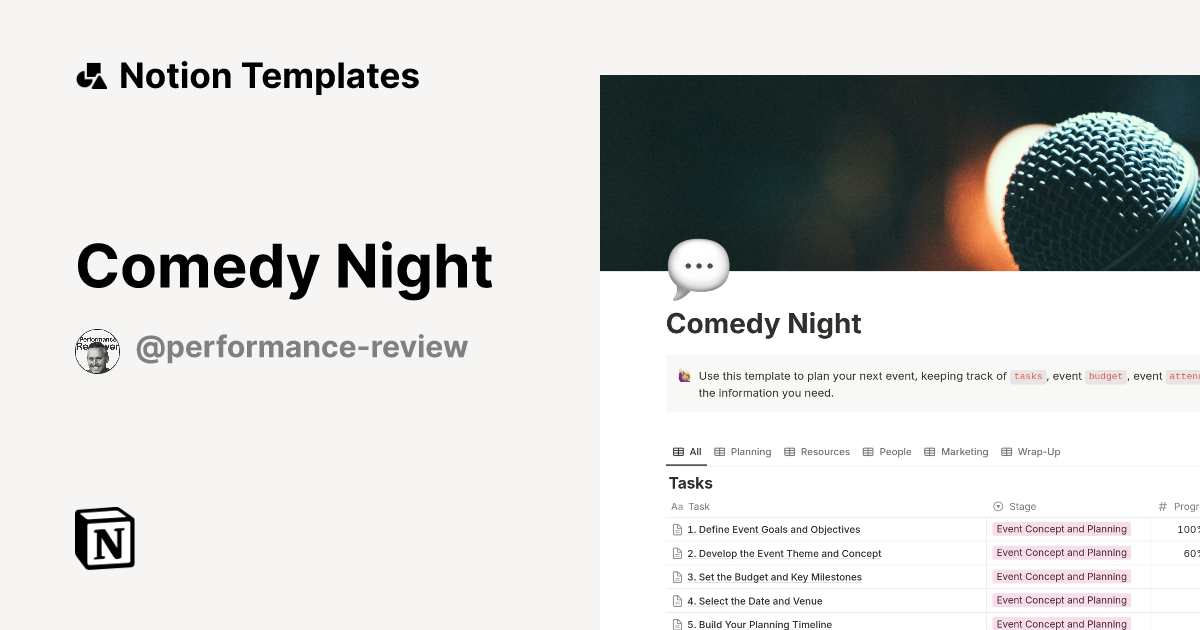Click the speech bubble page emoji icon
This screenshot has height=630, width=1200.
(x=697, y=267)
